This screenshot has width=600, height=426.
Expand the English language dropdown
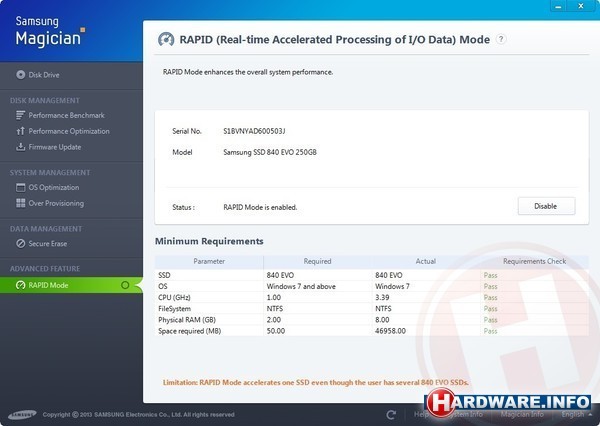pyautogui.click(x=577, y=415)
